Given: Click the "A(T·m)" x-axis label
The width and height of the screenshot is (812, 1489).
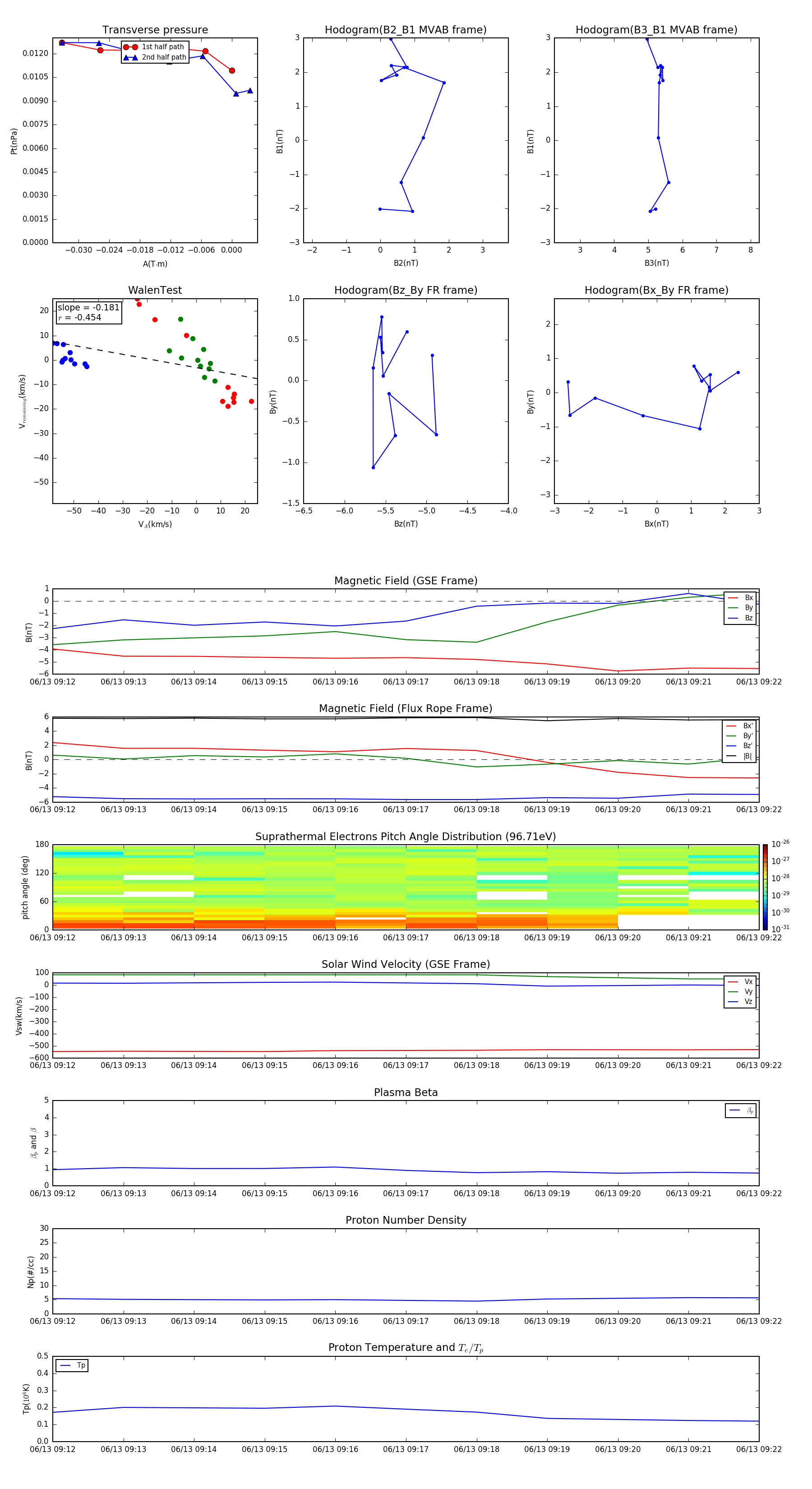Looking at the screenshot, I should click(x=155, y=264).
